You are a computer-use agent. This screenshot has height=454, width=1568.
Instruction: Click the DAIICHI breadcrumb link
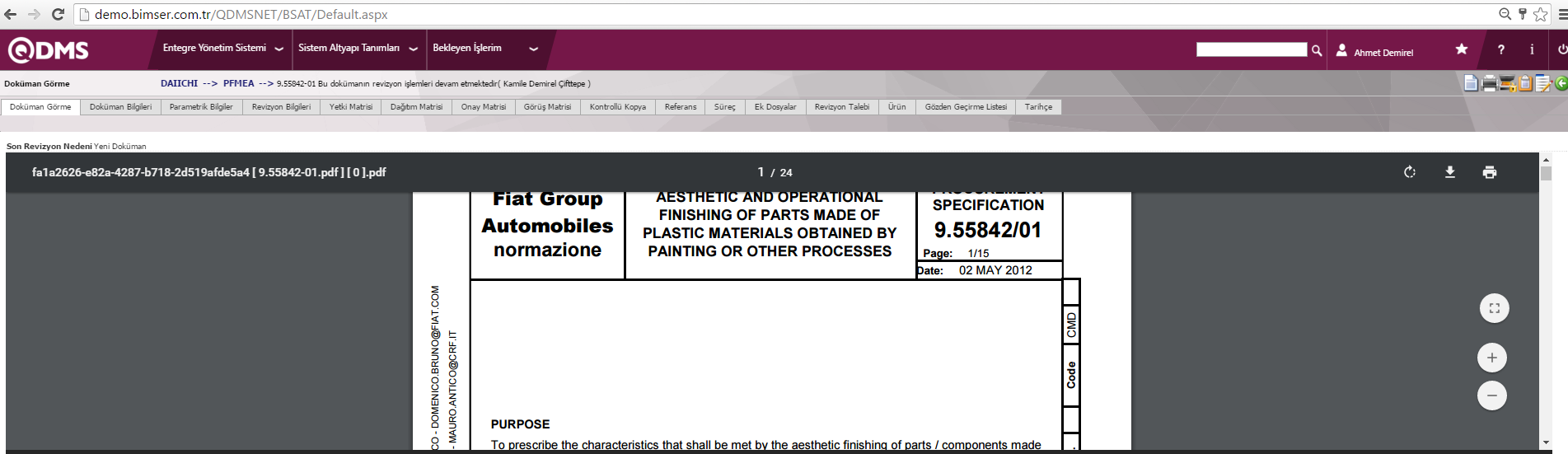pyautogui.click(x=179, y=83)
